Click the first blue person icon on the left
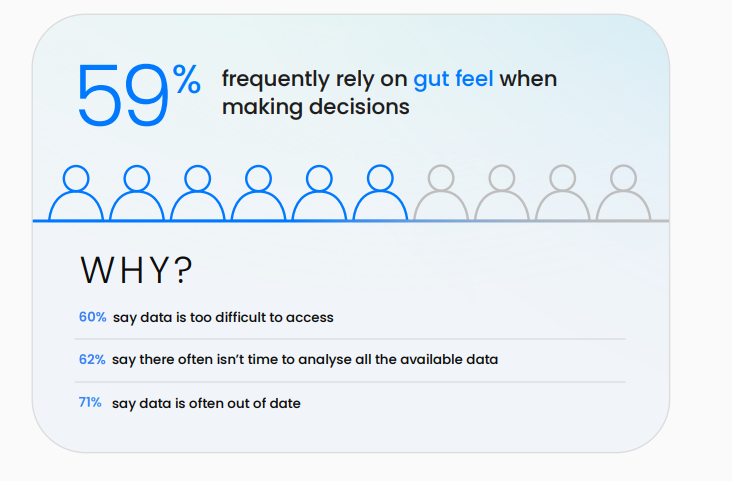 click(x=76, y=193)
